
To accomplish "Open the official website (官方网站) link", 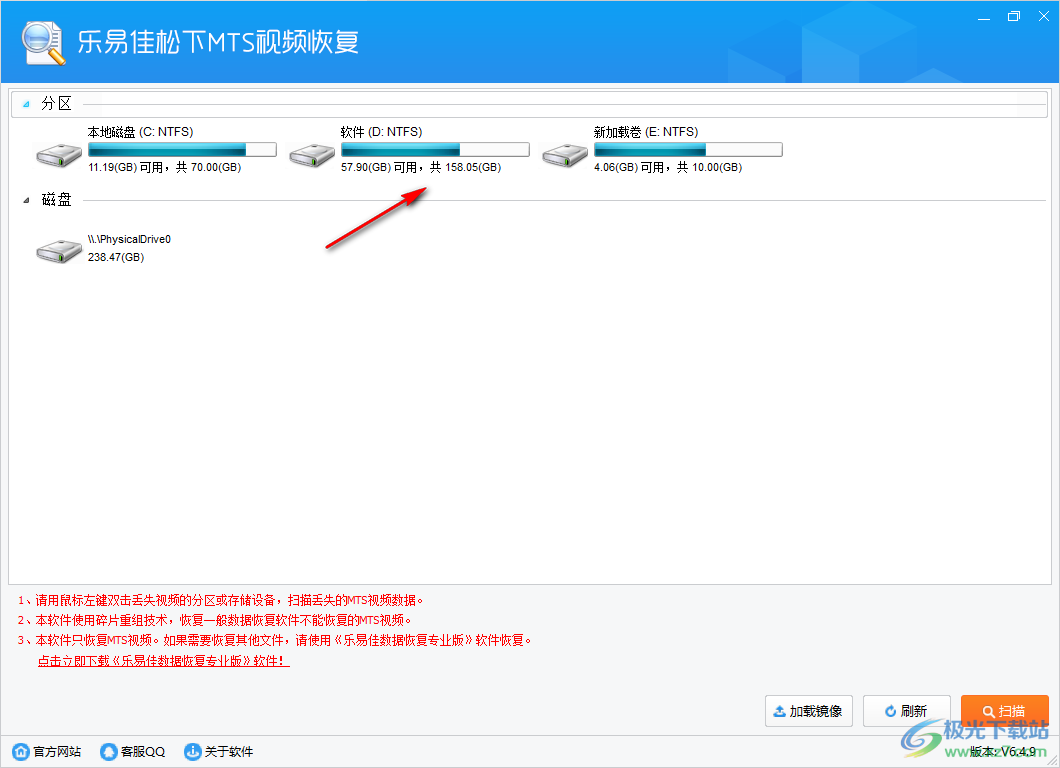I will click(47, 751).
